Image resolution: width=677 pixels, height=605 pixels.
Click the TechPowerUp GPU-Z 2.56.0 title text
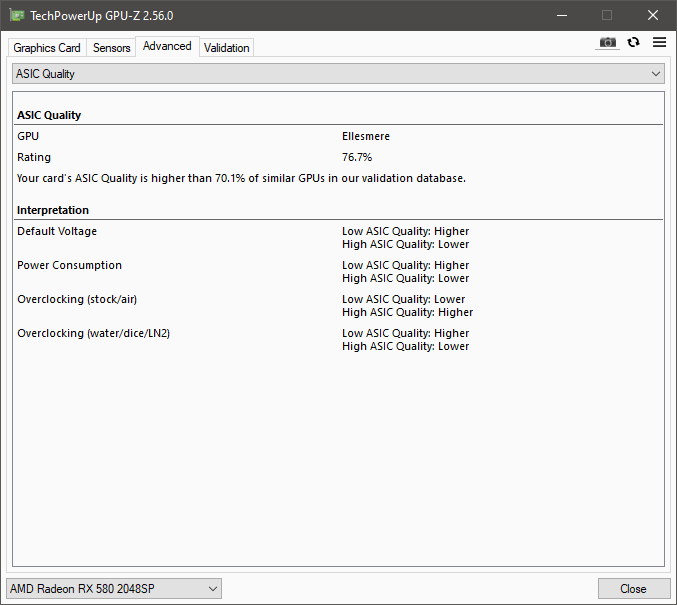pyautogui.click(x=101, y=16)
